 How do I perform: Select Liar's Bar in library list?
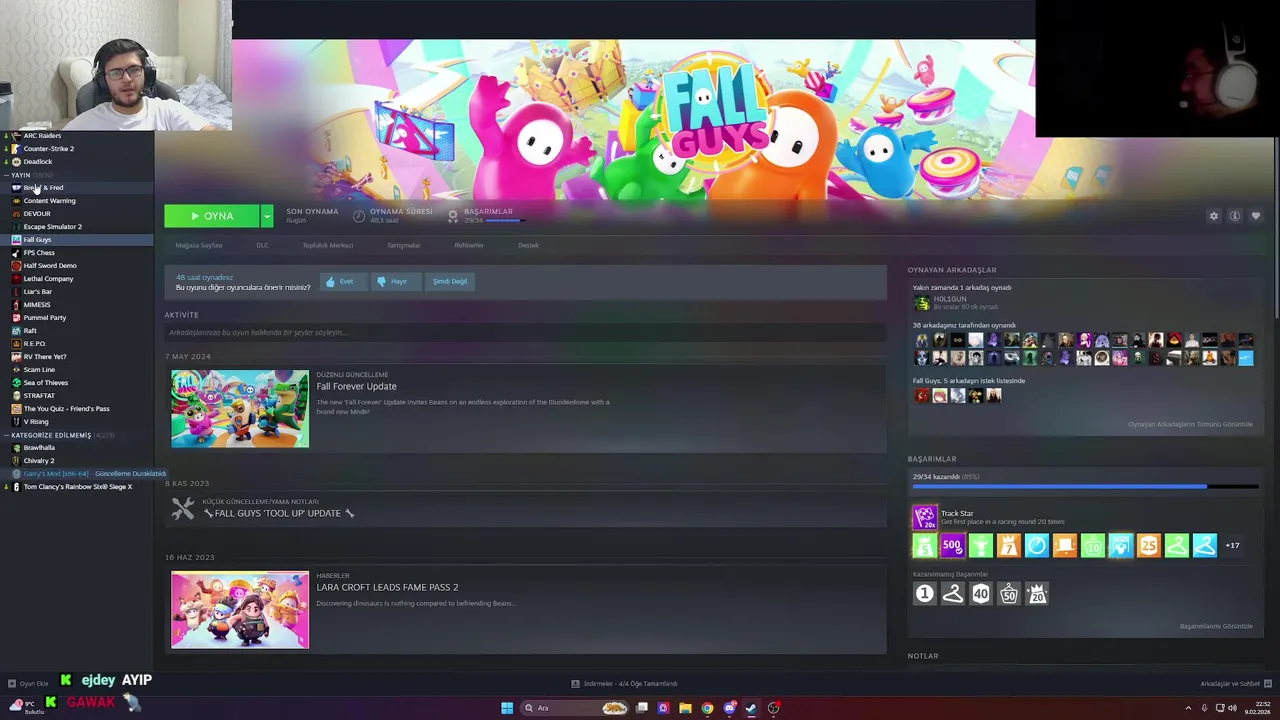click(x=37, y=291)
